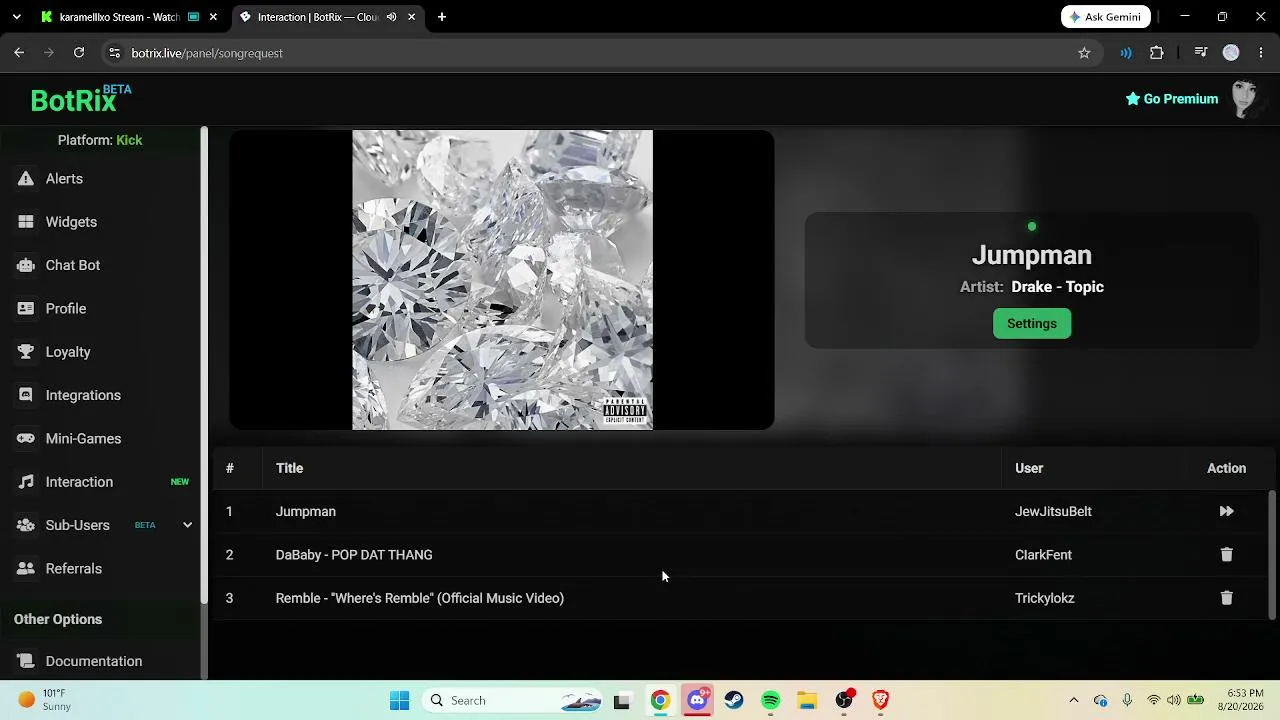Open the Chrome three-dot menu
Viewport: 1280px width, 720px height.
(1261, 53)
